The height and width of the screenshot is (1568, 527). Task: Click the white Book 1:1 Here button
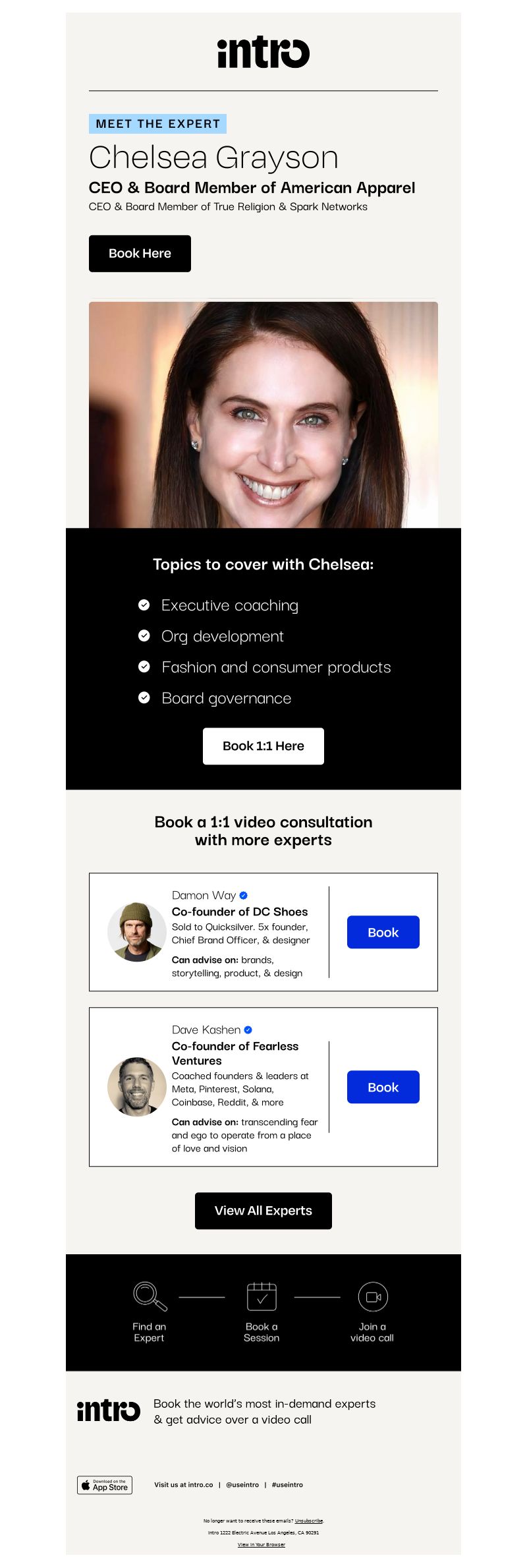[263, 745]
